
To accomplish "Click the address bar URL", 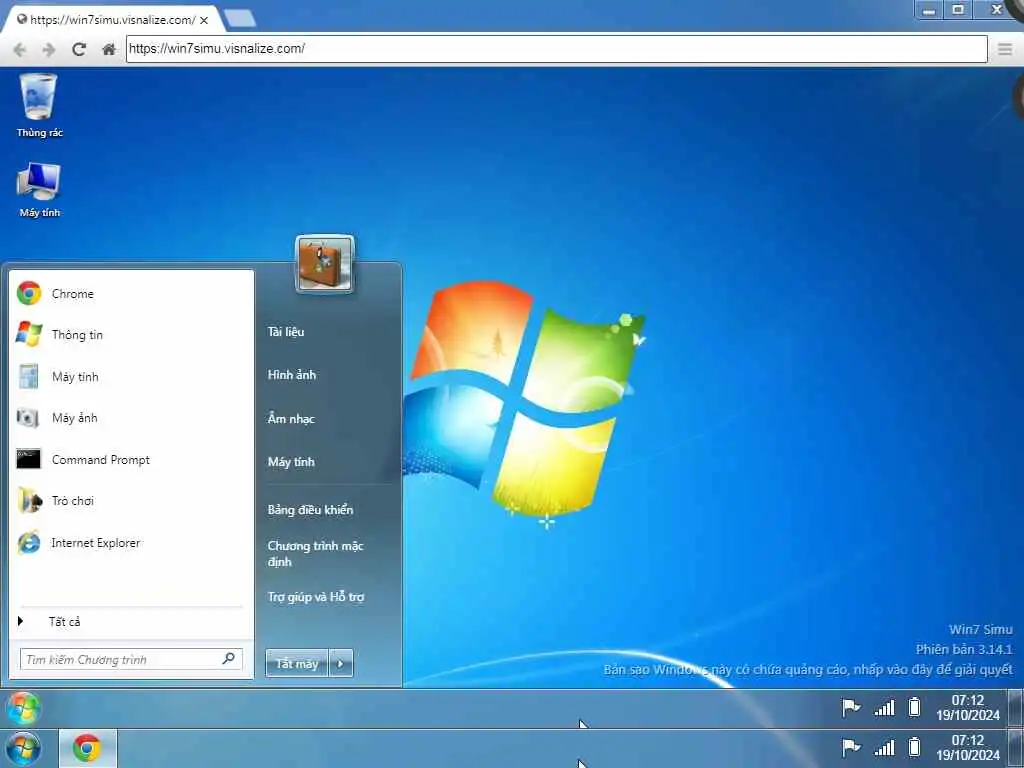I will click(556, 49).
